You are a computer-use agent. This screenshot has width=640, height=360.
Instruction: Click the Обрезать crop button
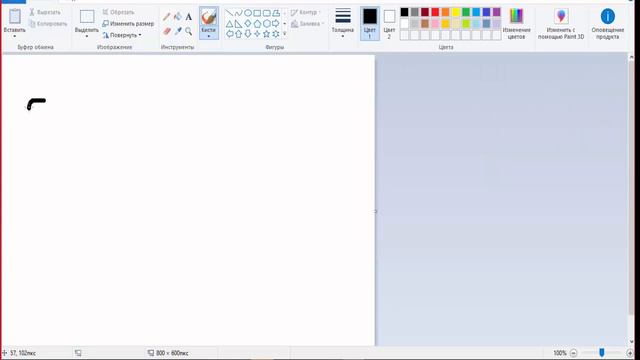(x=118, y=12)
